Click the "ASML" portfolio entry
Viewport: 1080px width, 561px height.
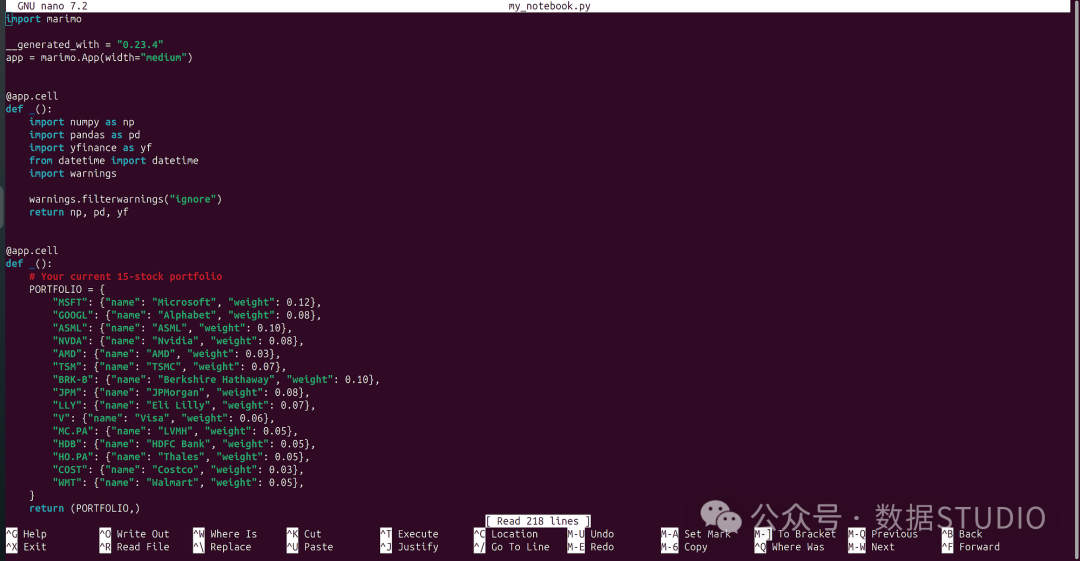tap(172, 328)
